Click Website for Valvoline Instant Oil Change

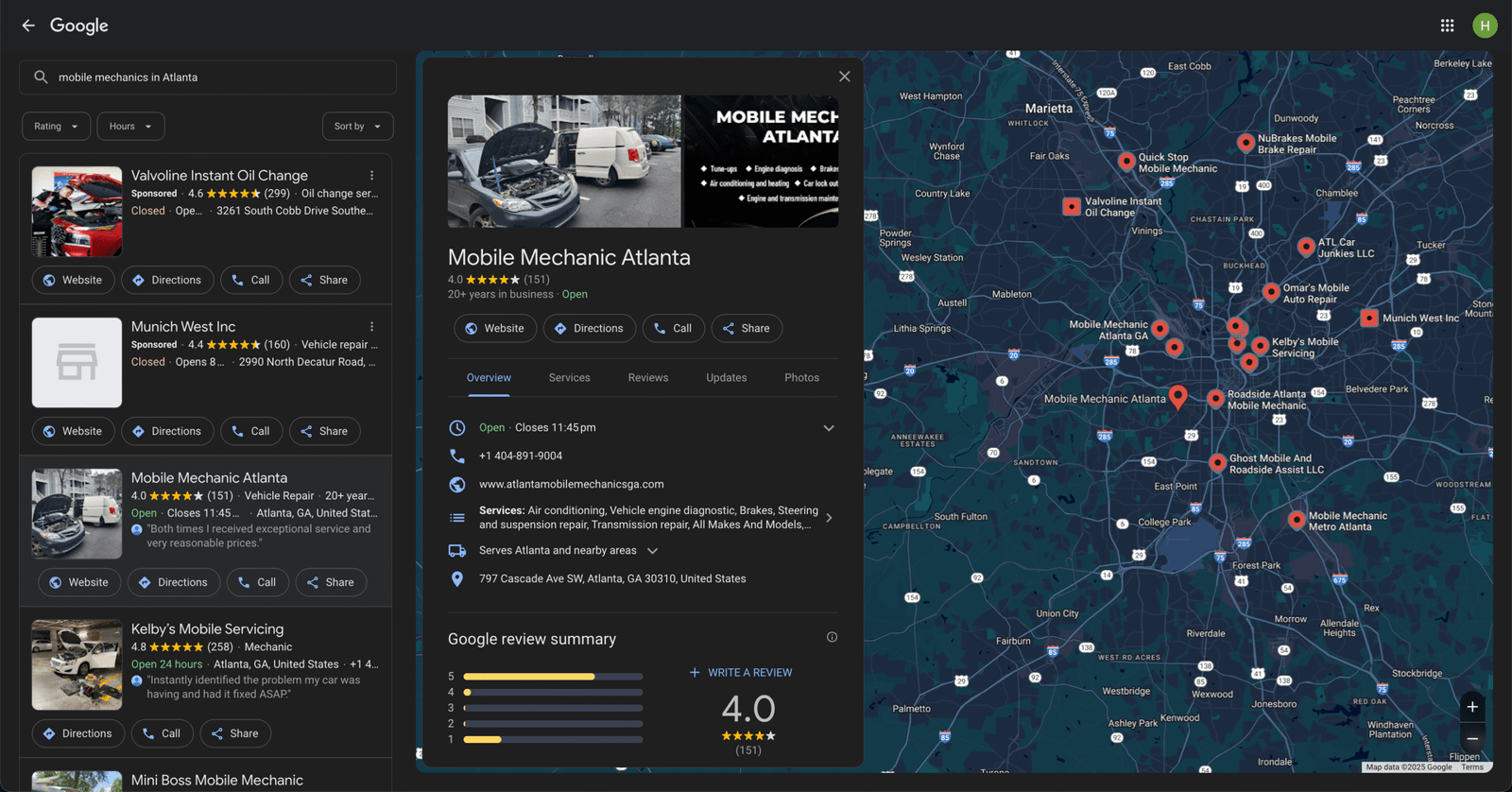pyautogui.click(x=74, y=280)
